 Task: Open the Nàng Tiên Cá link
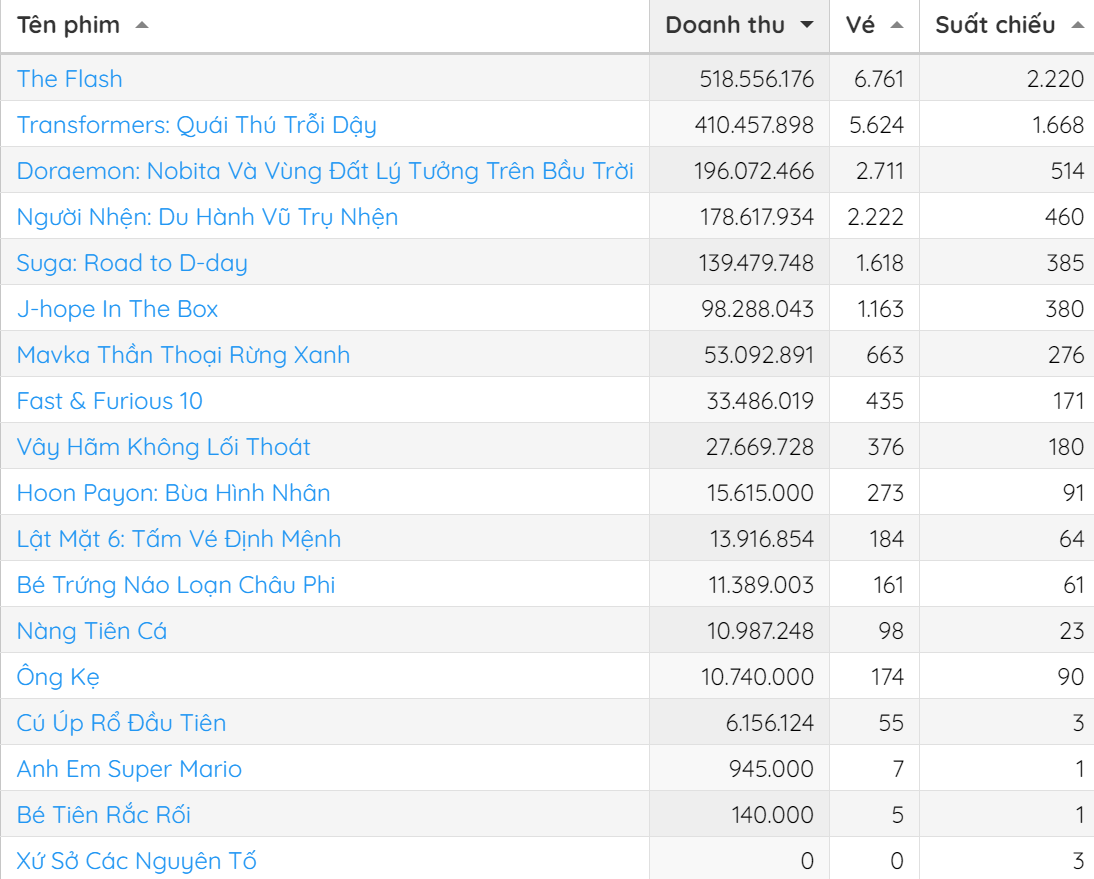pyautogui.click(x=92, y=631)
